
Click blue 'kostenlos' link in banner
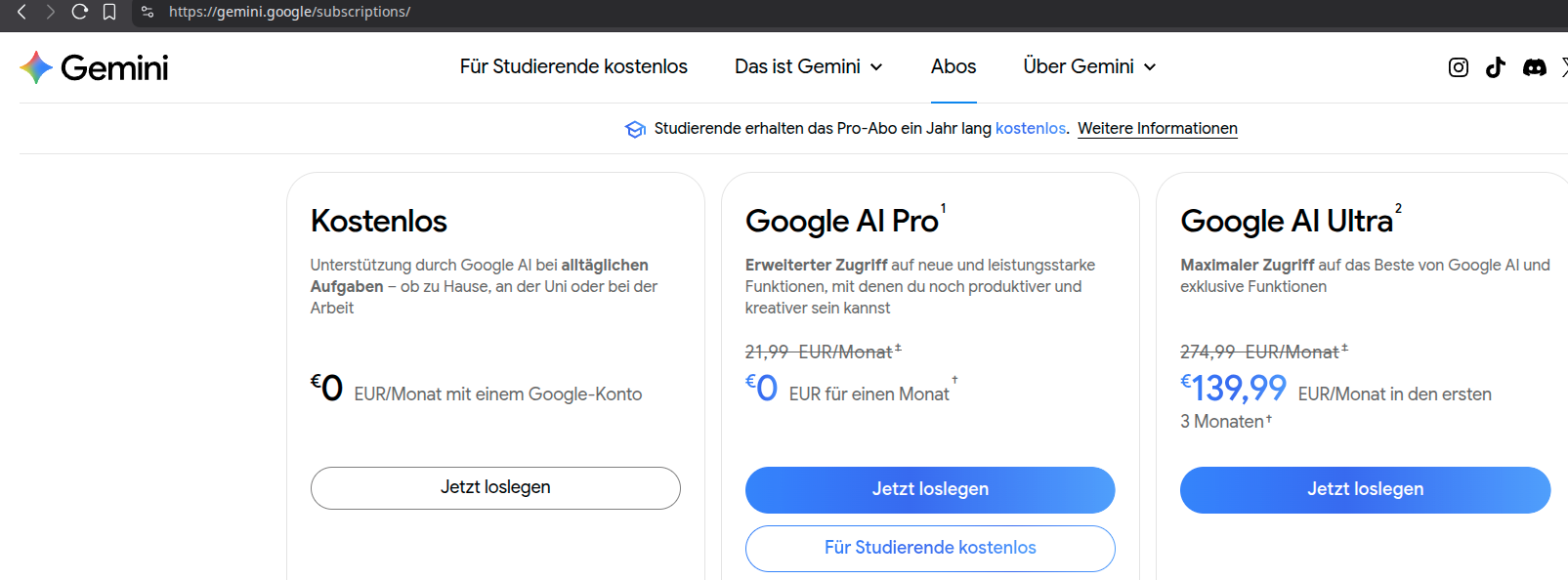[1030, 129]
